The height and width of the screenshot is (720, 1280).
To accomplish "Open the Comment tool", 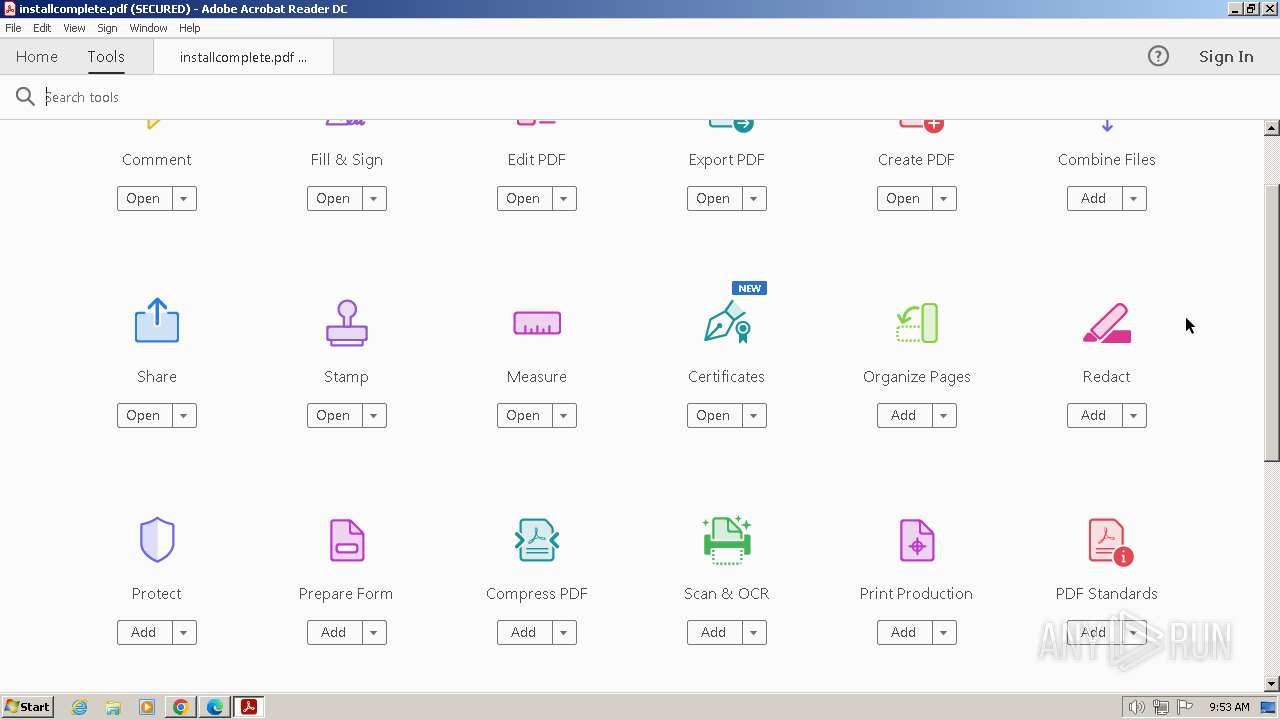I will pyautogui.click(x=144, y=198).
